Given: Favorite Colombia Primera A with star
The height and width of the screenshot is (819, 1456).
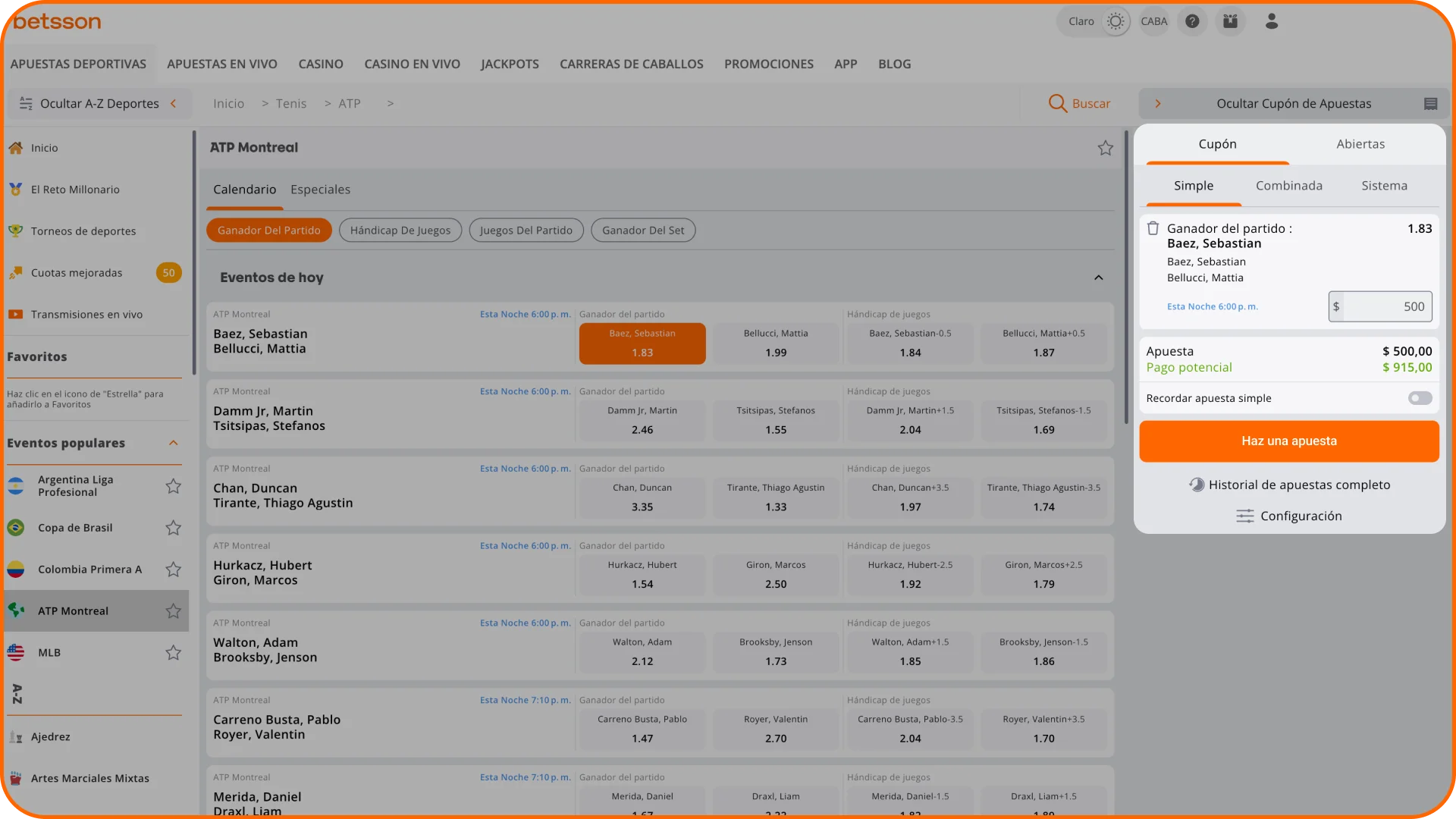Looking at the screenshot, I should coord(173,570).
